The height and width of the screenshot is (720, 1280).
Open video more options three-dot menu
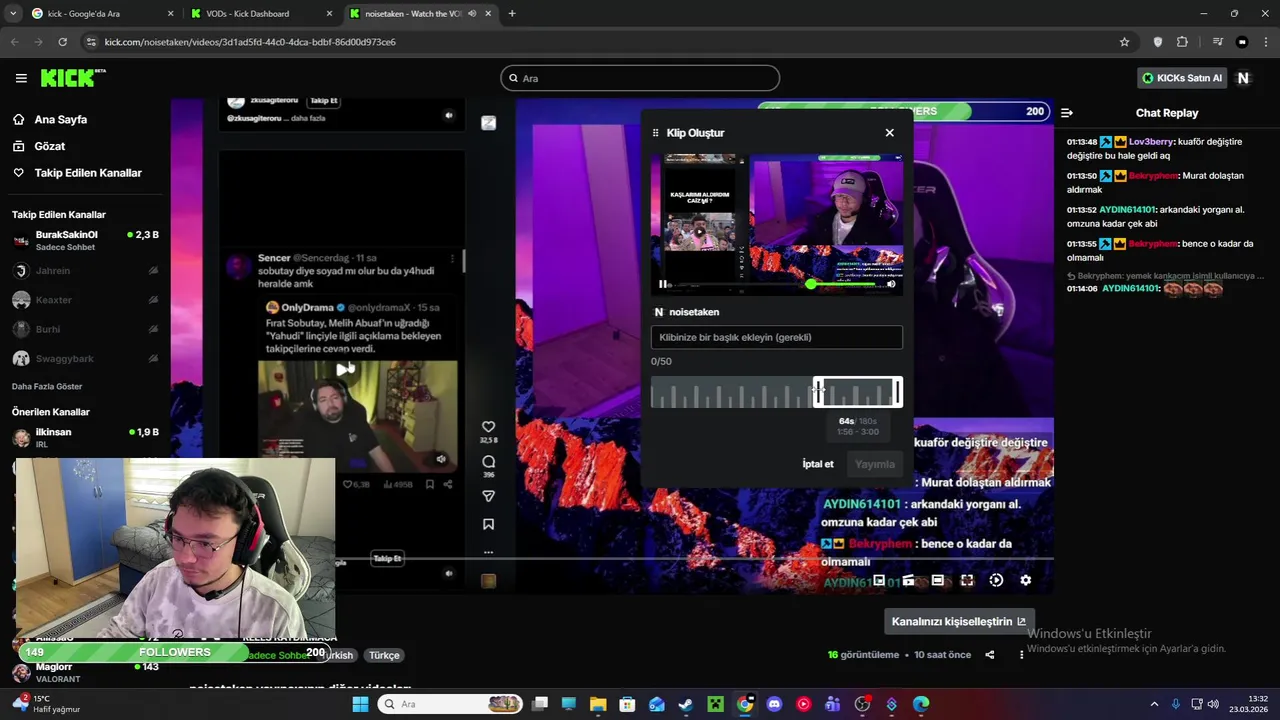[x=1021, y=655]
